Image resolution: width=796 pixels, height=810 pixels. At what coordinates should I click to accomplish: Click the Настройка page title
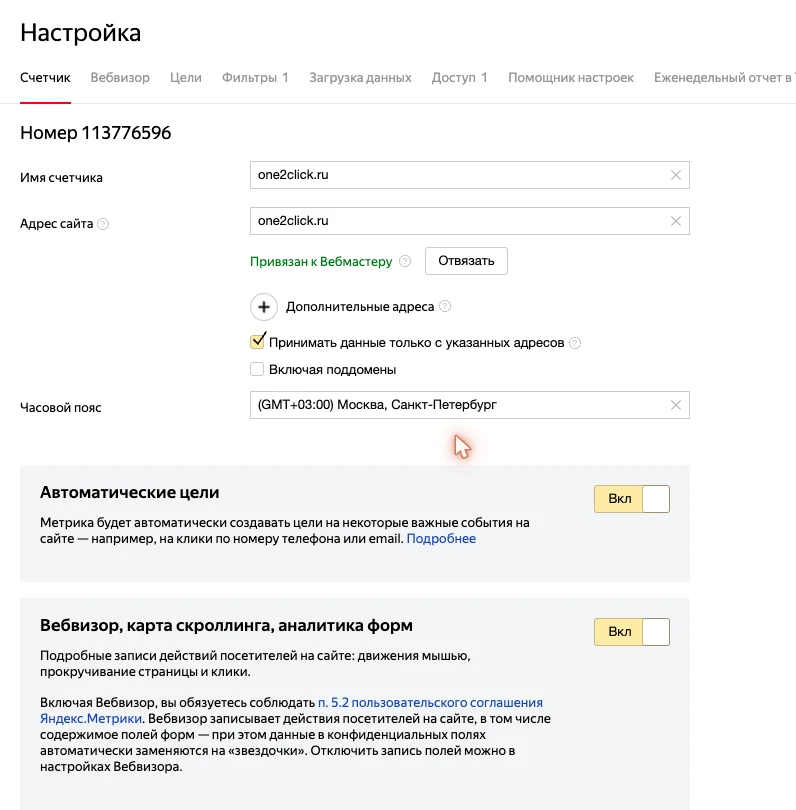click(81, 33)
